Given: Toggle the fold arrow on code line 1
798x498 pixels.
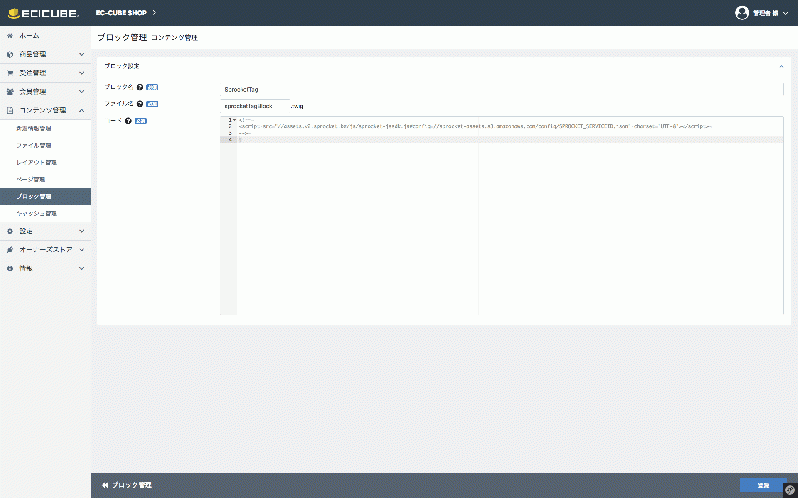Looking at the screenshot, I should tap(234, 120).
